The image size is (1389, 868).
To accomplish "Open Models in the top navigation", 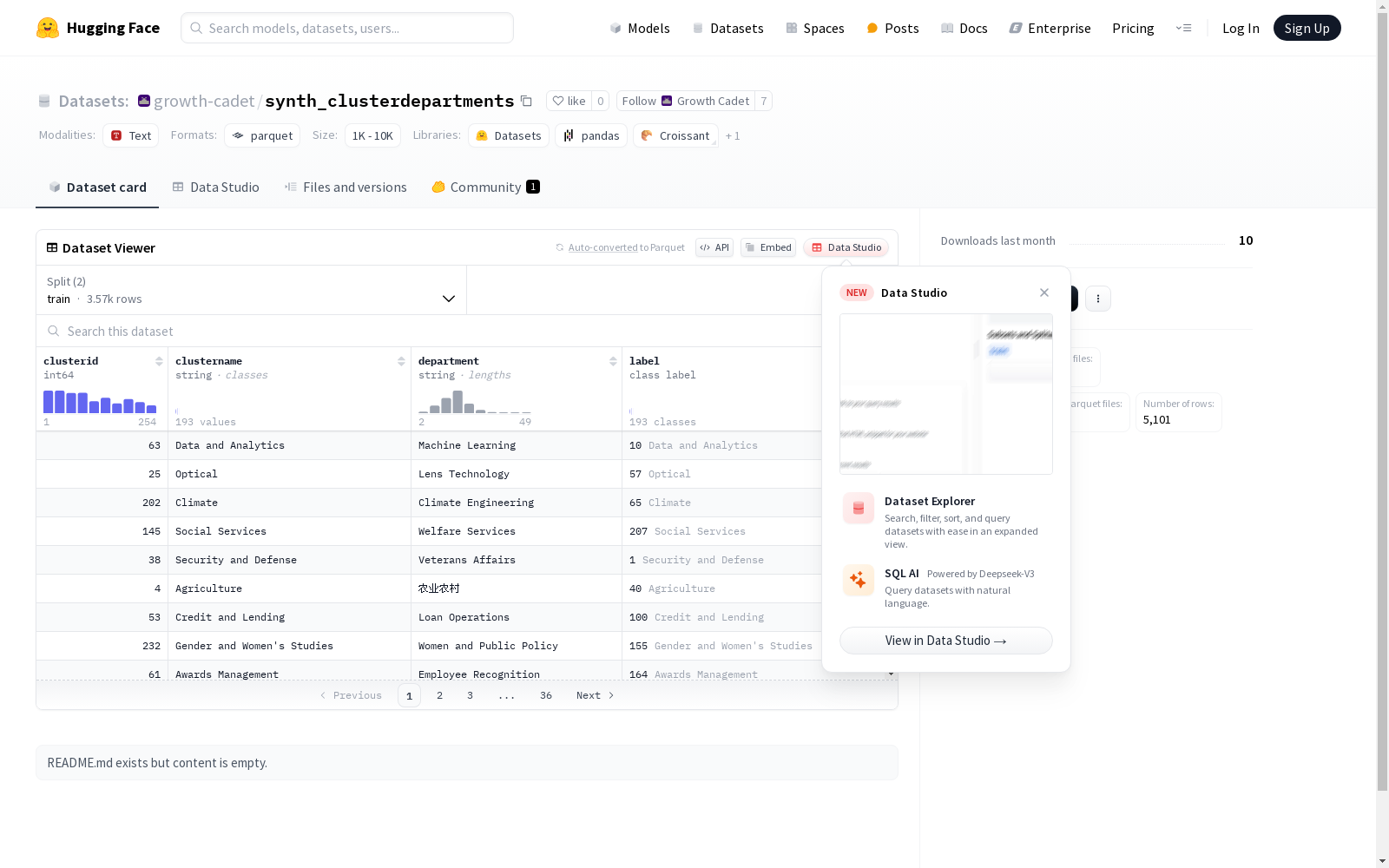I will tap(640, 28).
